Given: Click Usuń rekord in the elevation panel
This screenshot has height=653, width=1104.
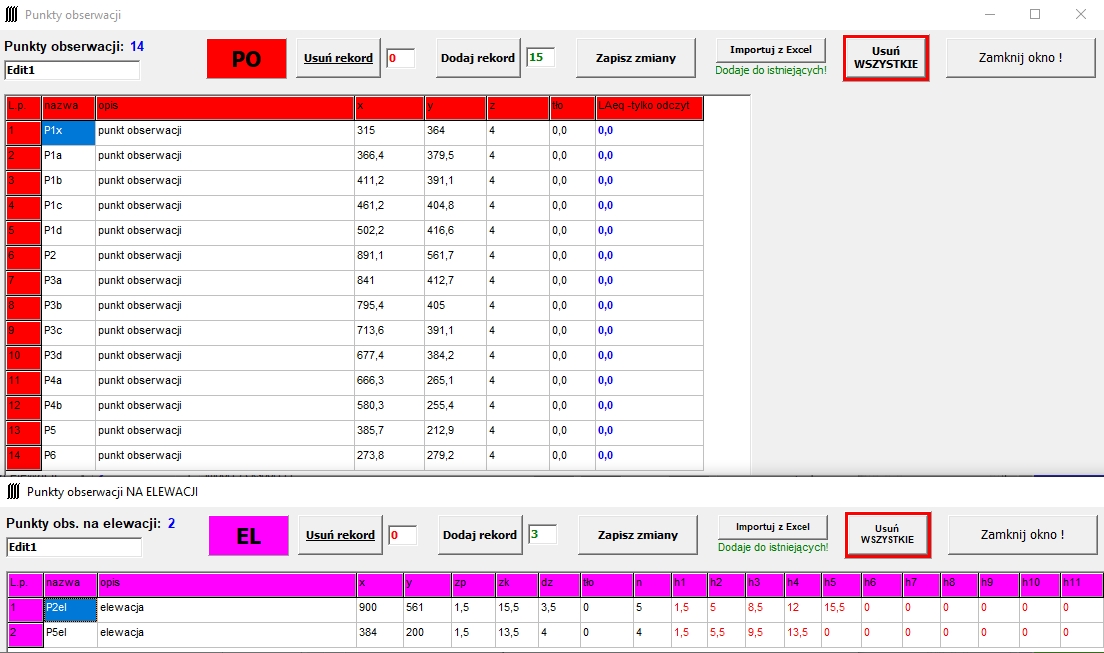Looking at the screenshot, I should click(340, 535).
